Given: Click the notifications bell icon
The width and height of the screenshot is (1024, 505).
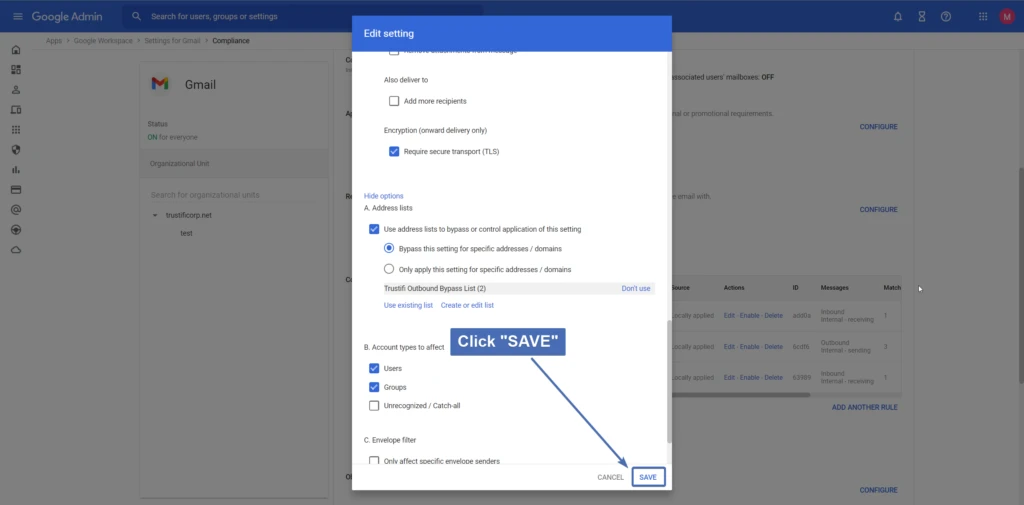Looking at the screenshot, I should (x=897, y=17).
